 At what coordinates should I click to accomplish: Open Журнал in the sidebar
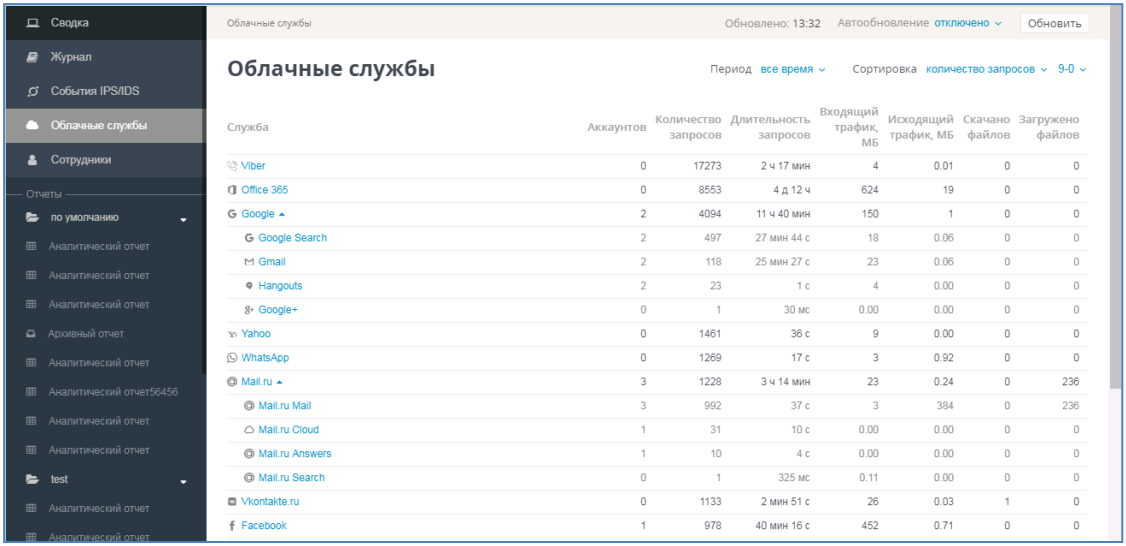click(x=105, y=57)
